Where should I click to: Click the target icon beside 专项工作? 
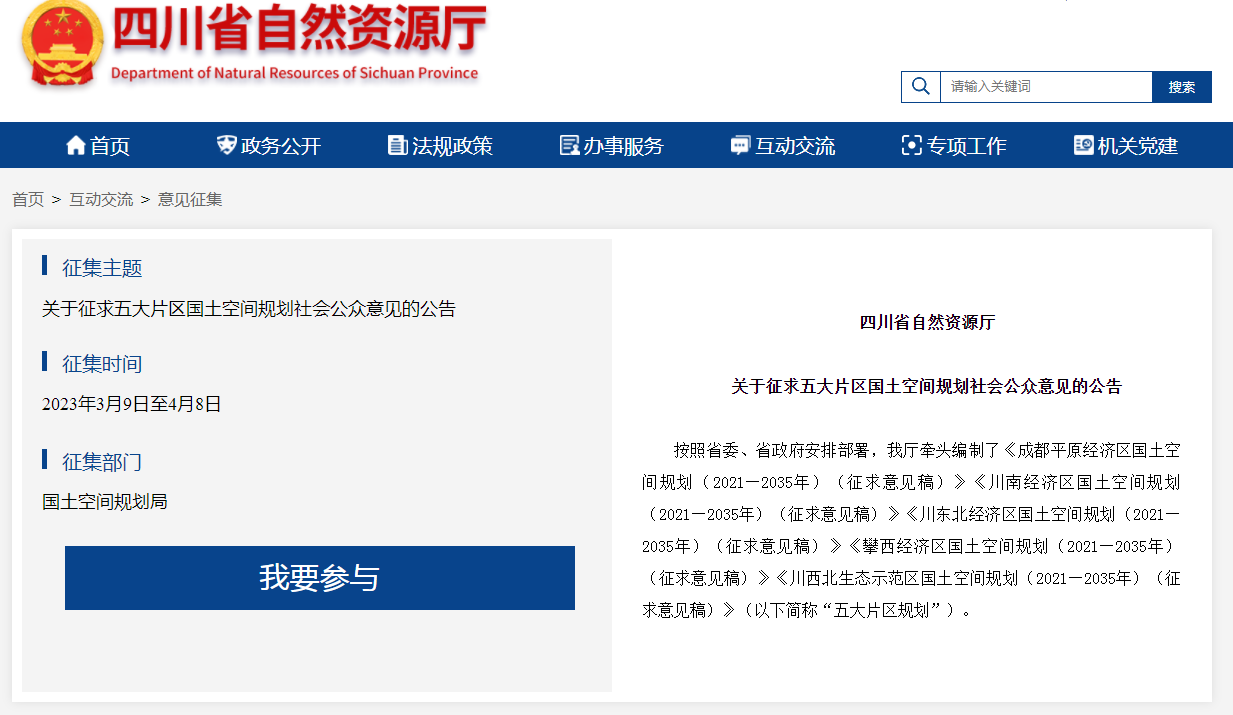910,144
